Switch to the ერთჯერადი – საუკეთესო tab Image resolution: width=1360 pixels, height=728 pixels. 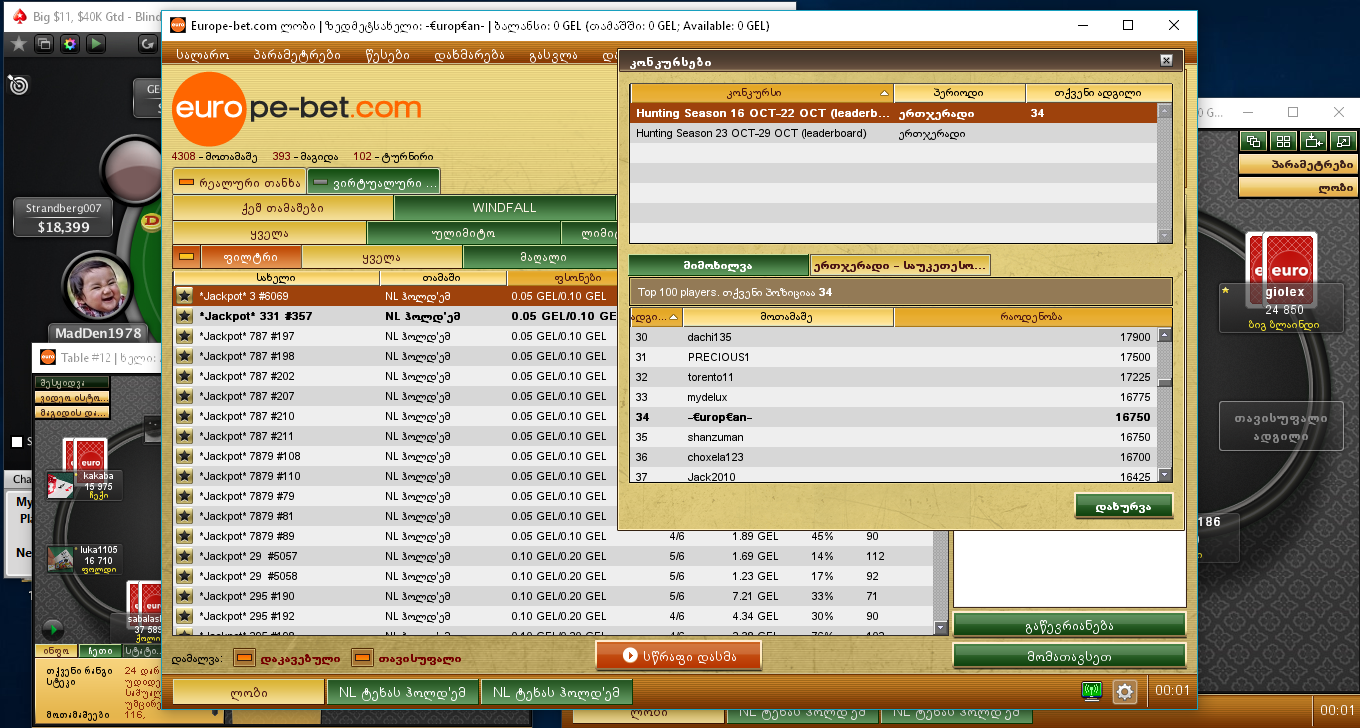(899, 265)
